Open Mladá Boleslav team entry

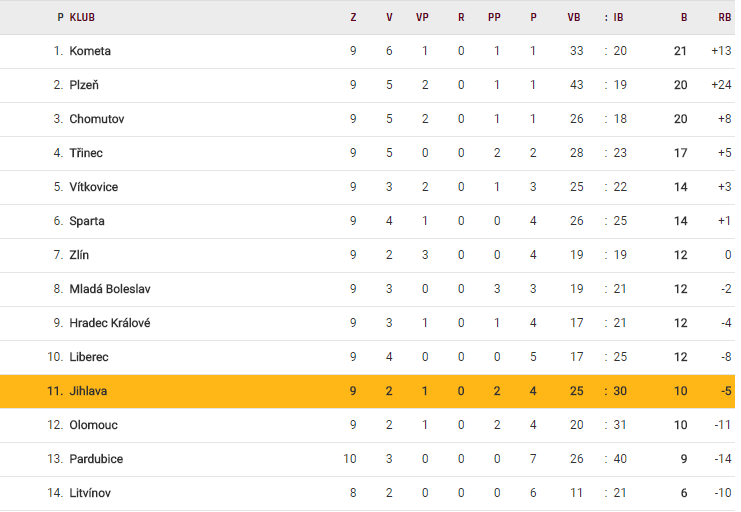click(110, 289)
